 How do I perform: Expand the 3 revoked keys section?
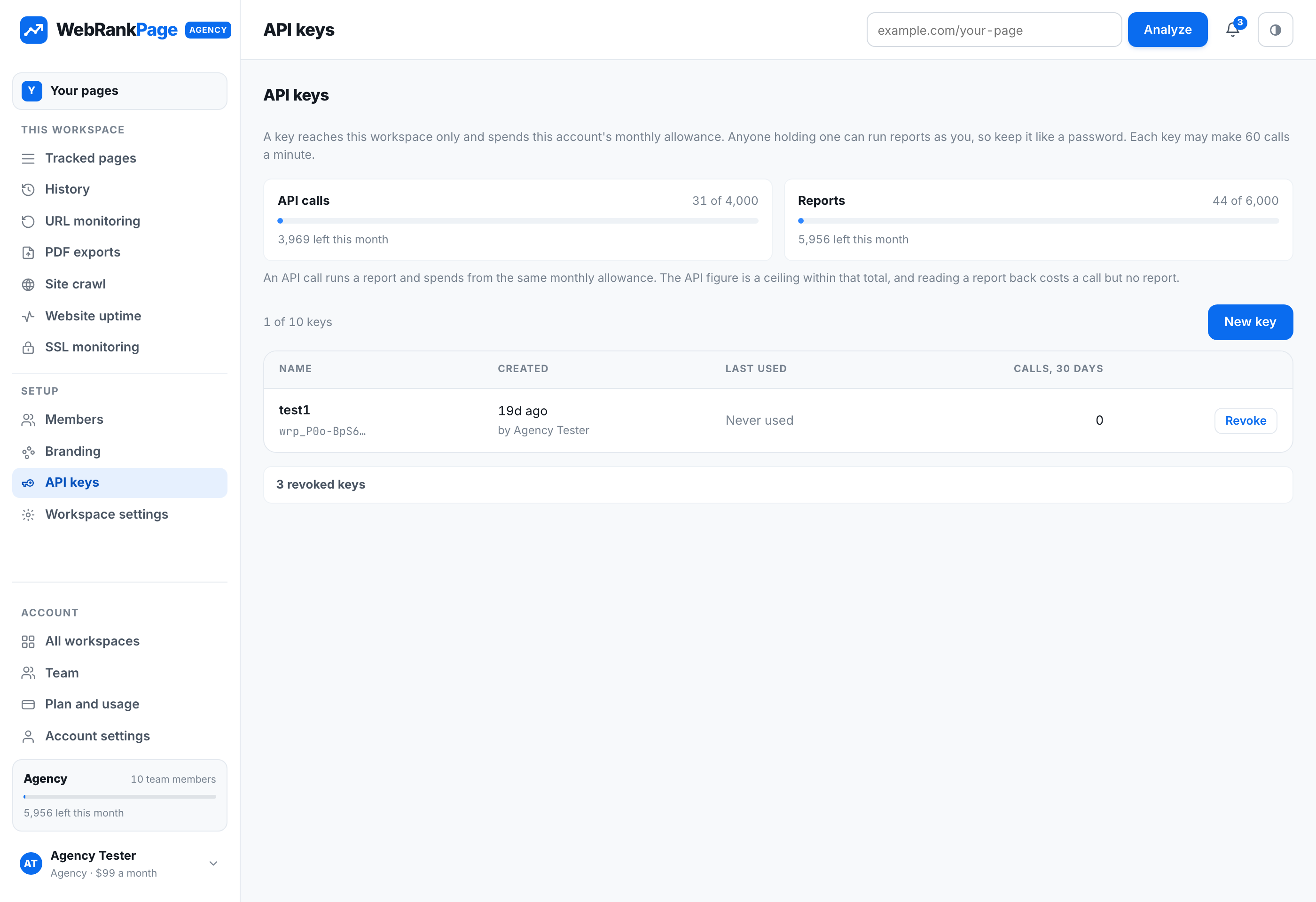point(778,484)
